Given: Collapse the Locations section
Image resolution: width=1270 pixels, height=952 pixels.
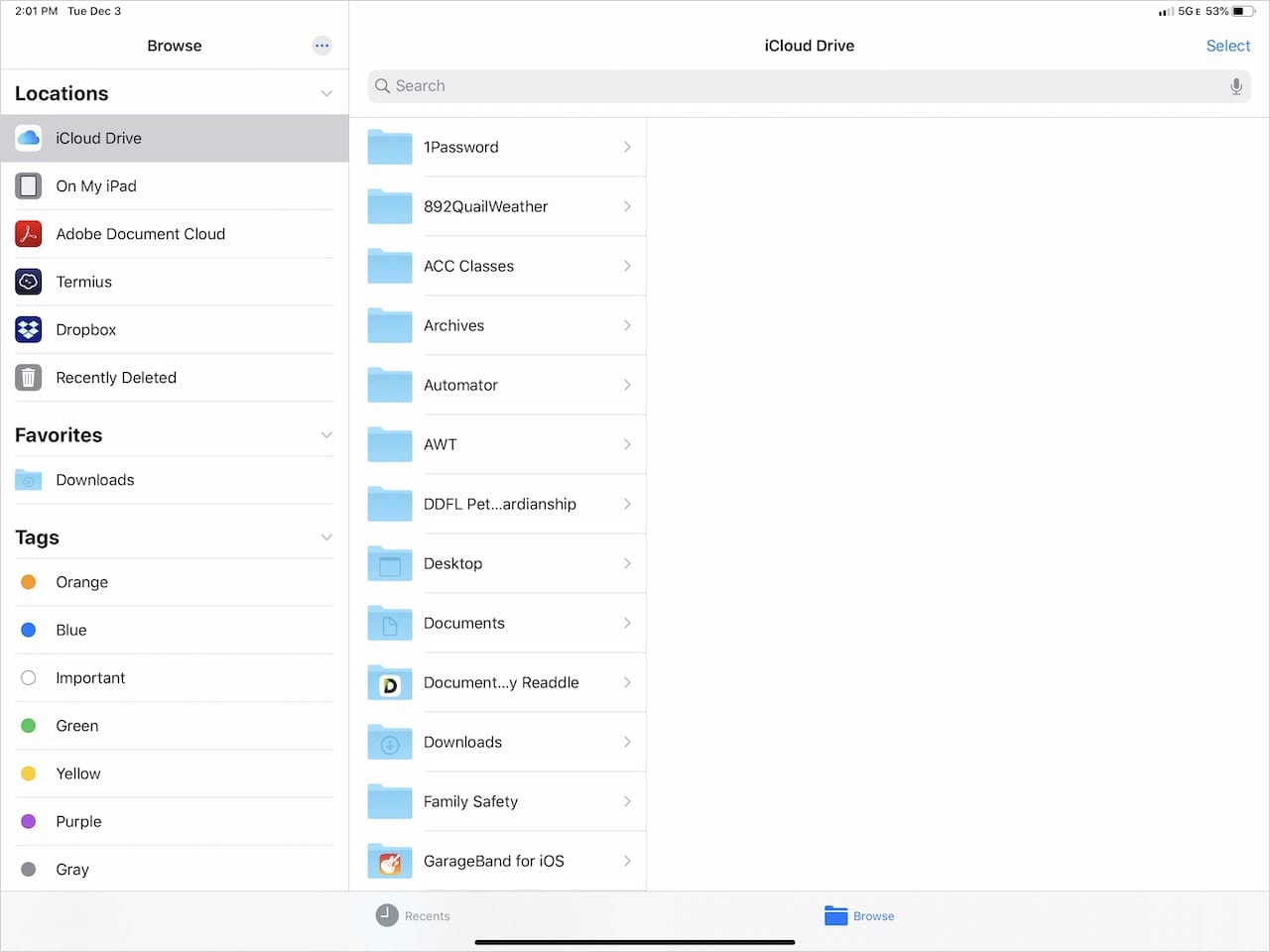Looking at the screenshot, I should pos(326,93).
